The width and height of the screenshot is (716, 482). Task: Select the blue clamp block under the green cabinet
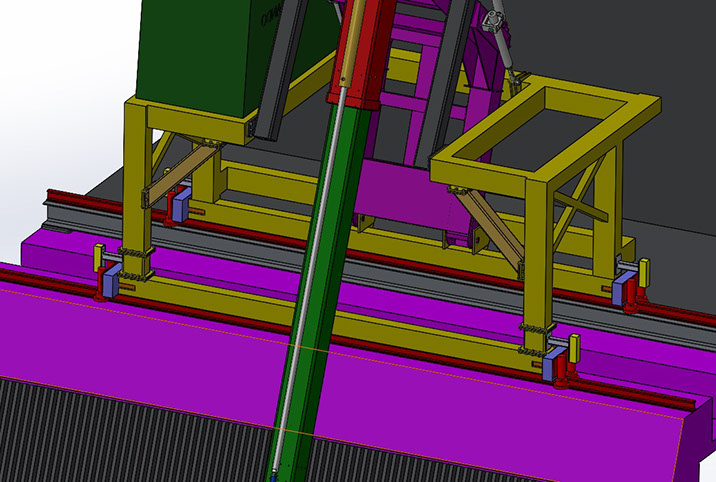pos(181,206)
